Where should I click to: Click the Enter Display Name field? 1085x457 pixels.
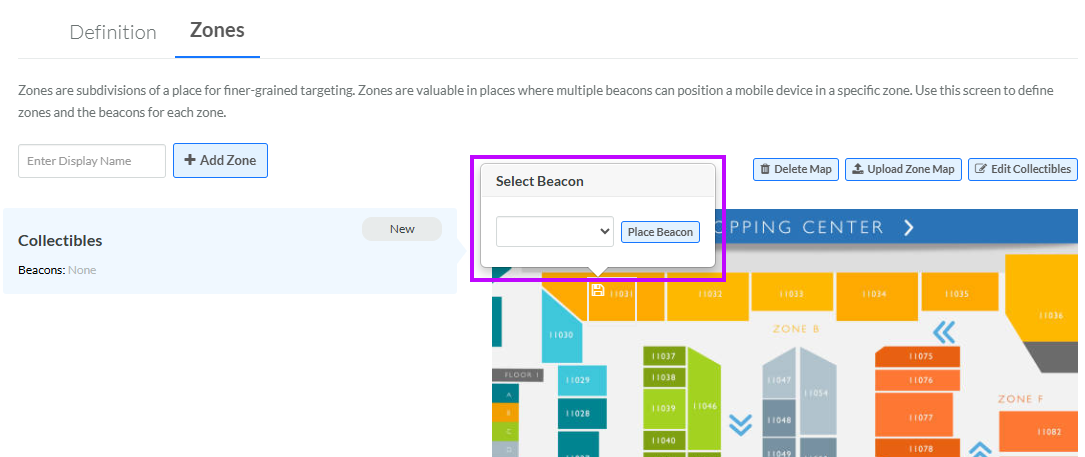pyautogui.click(x=92, y=161)
